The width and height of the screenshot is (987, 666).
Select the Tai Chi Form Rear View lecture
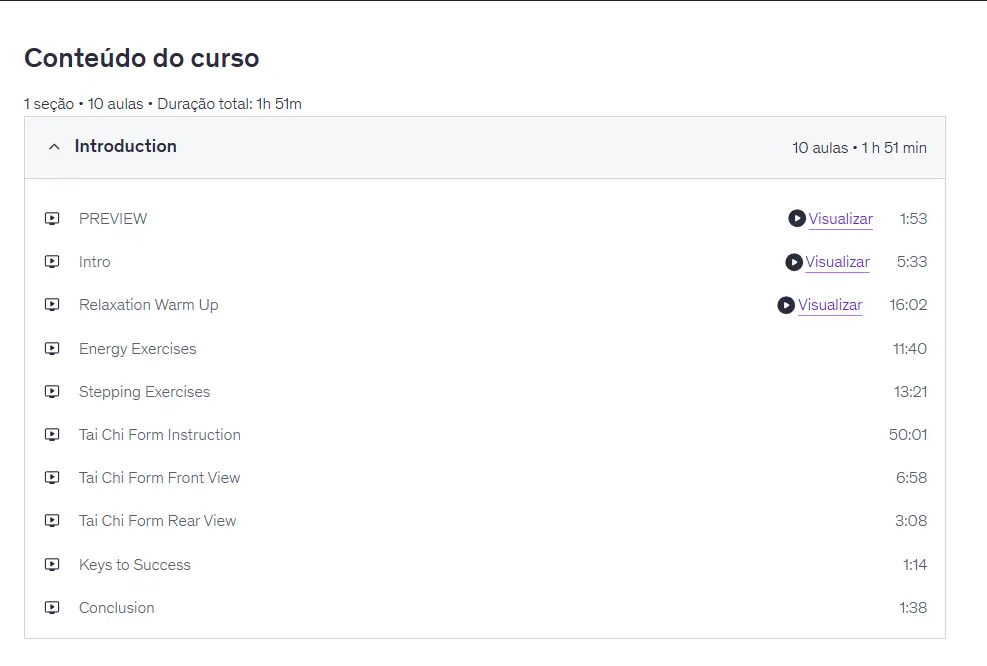click(157, 521)
